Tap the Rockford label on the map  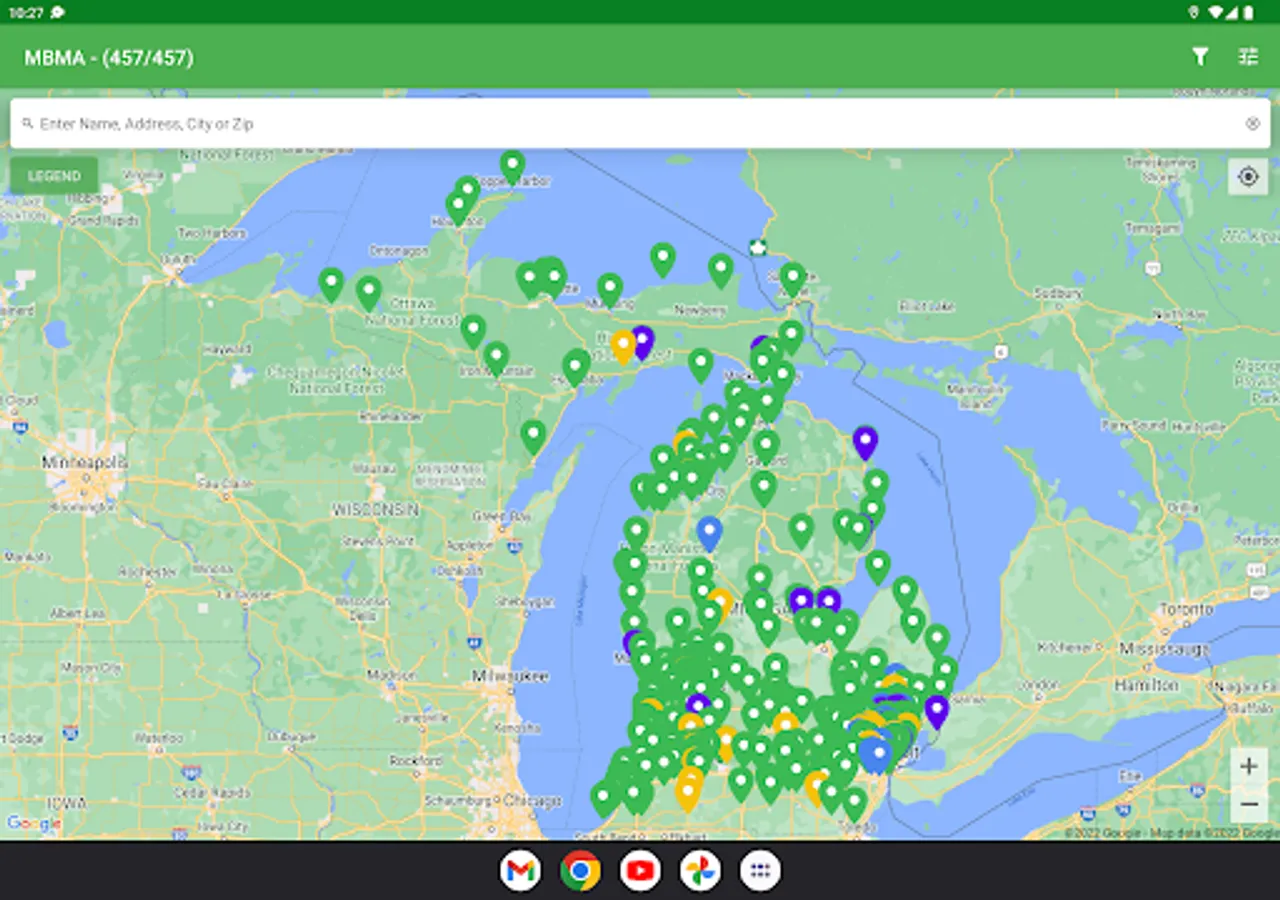[416, 760]
